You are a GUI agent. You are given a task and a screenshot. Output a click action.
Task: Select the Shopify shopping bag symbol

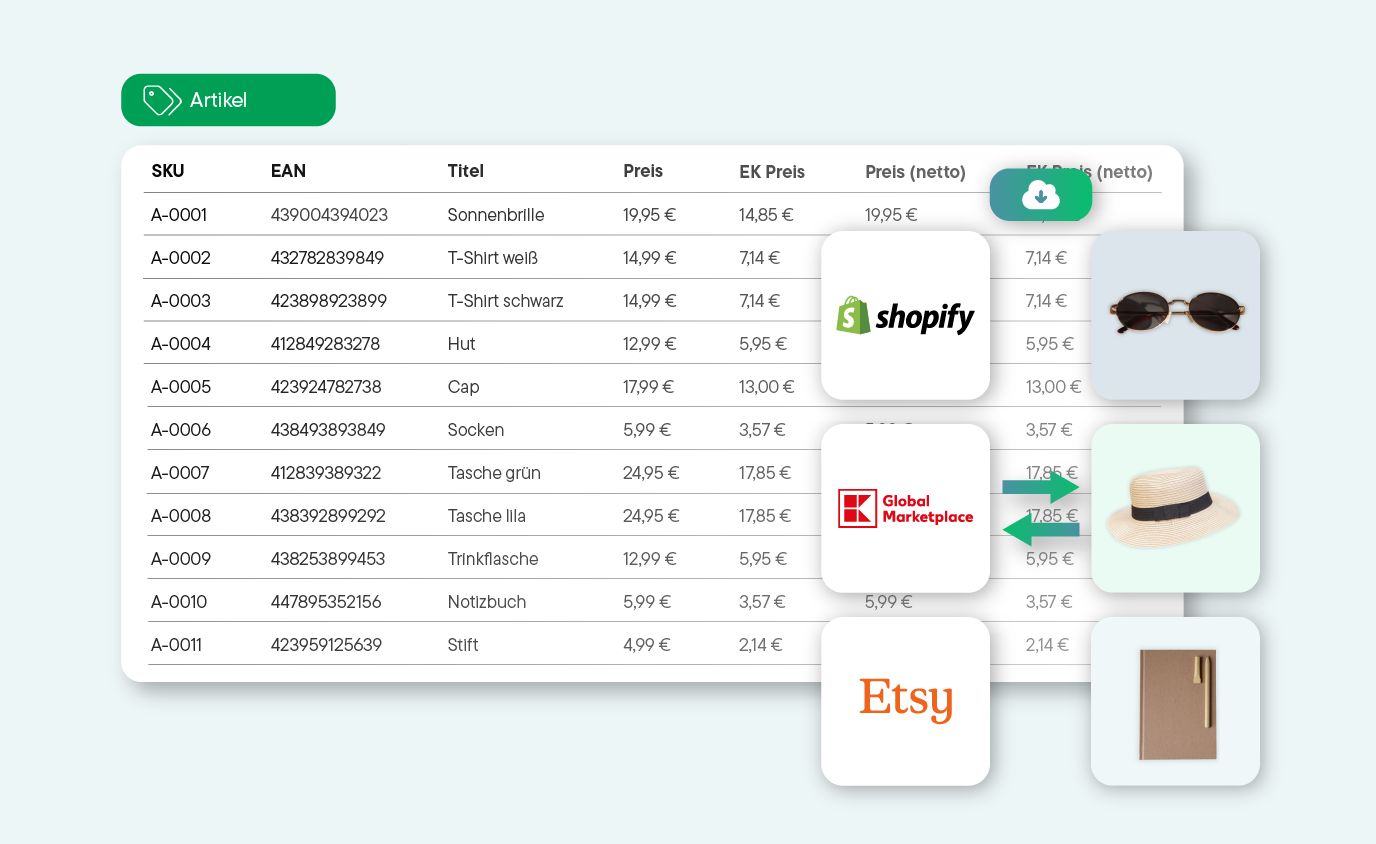851,314
